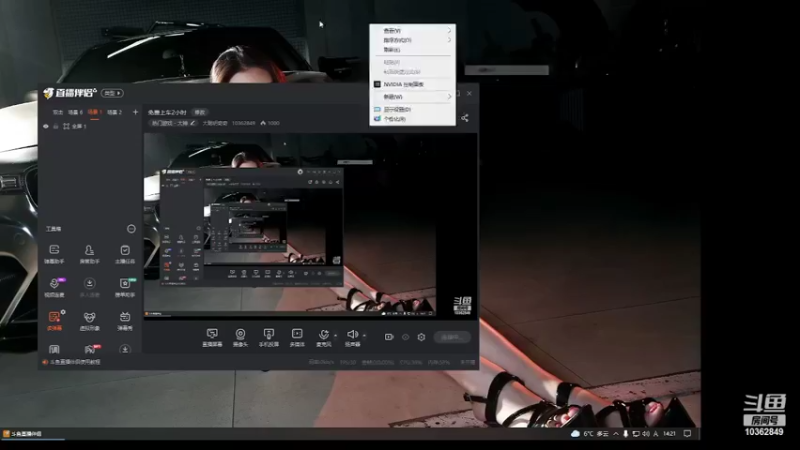Open the 弹幕助手 tool

(x=54, y=254)
